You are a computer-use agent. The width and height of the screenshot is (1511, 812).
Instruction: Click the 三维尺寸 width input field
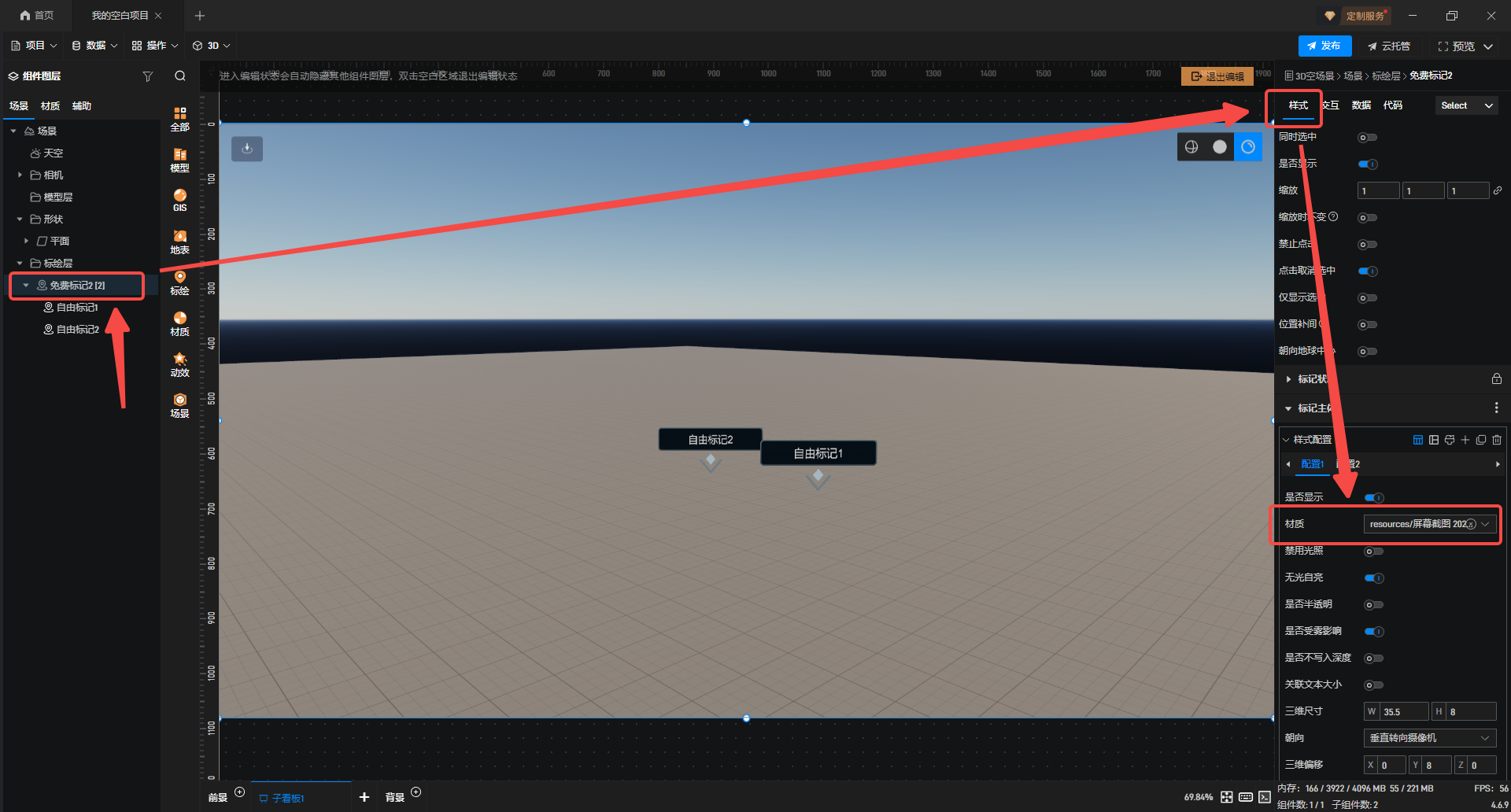pyautogui.click(x=1403, y=712)
